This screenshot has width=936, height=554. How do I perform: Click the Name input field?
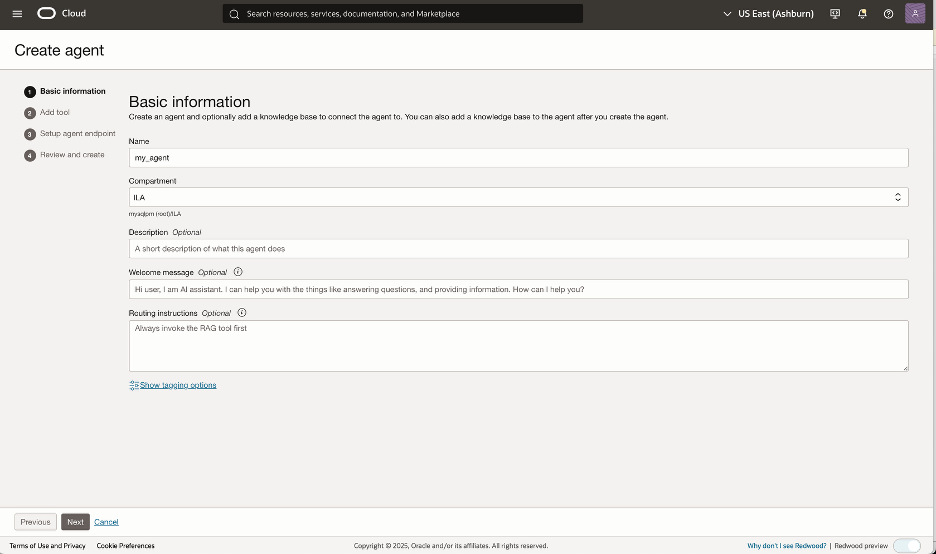click(x=518, y=158)
